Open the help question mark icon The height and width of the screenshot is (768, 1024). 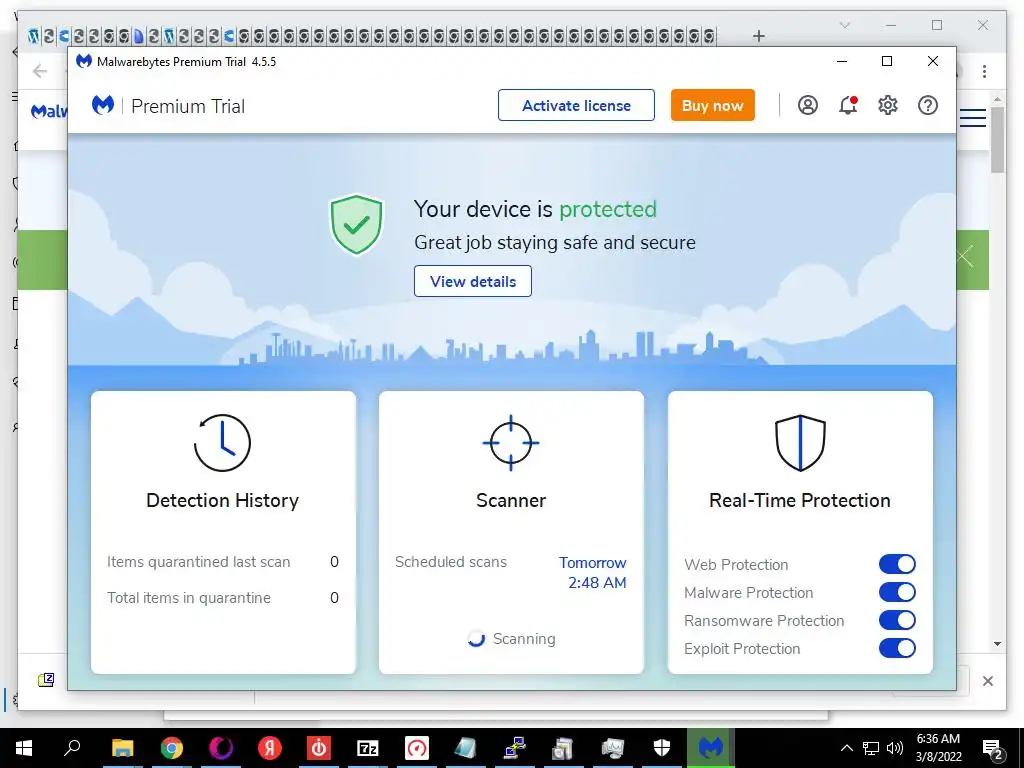point(927,105)
